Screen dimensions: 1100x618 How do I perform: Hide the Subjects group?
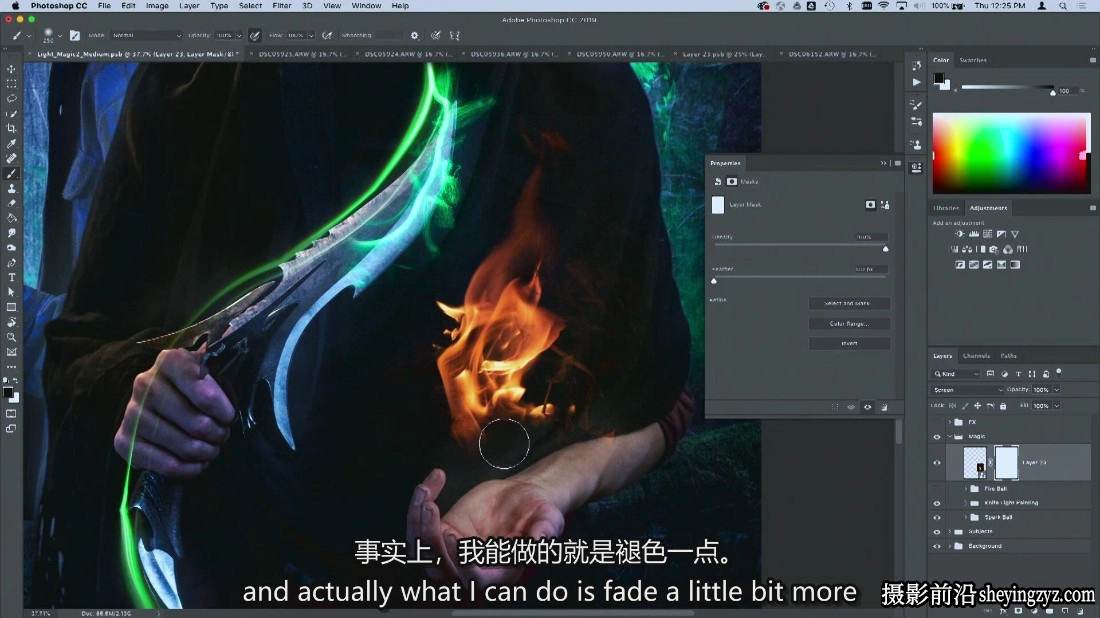coord(937,532)
